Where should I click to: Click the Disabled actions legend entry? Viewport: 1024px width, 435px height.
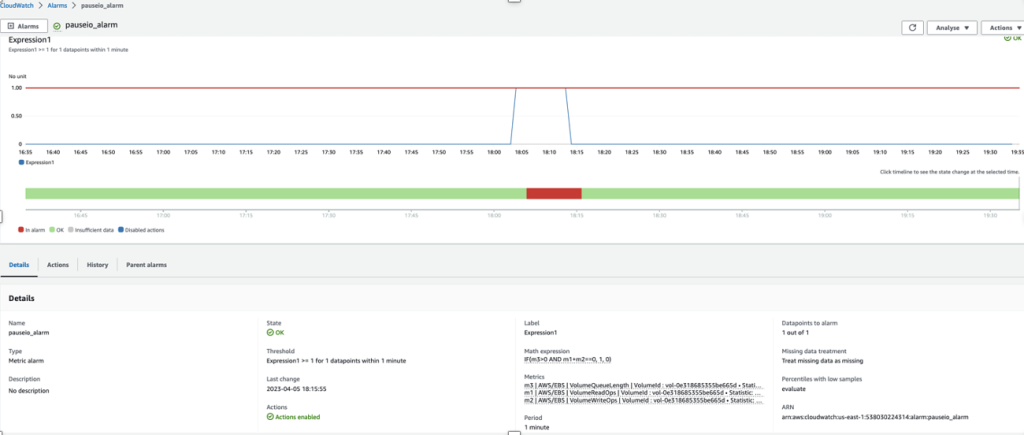tap(141, 230)
